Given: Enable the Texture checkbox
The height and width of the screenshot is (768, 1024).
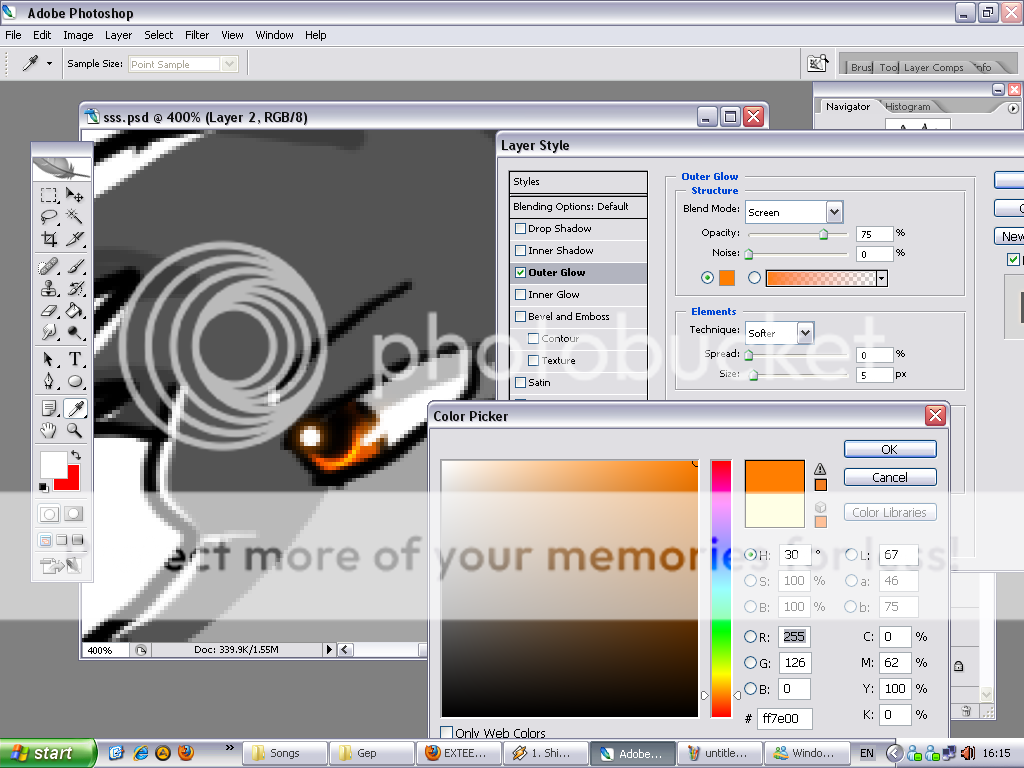Looking at the screenshot, I should (x=534, y=360).
